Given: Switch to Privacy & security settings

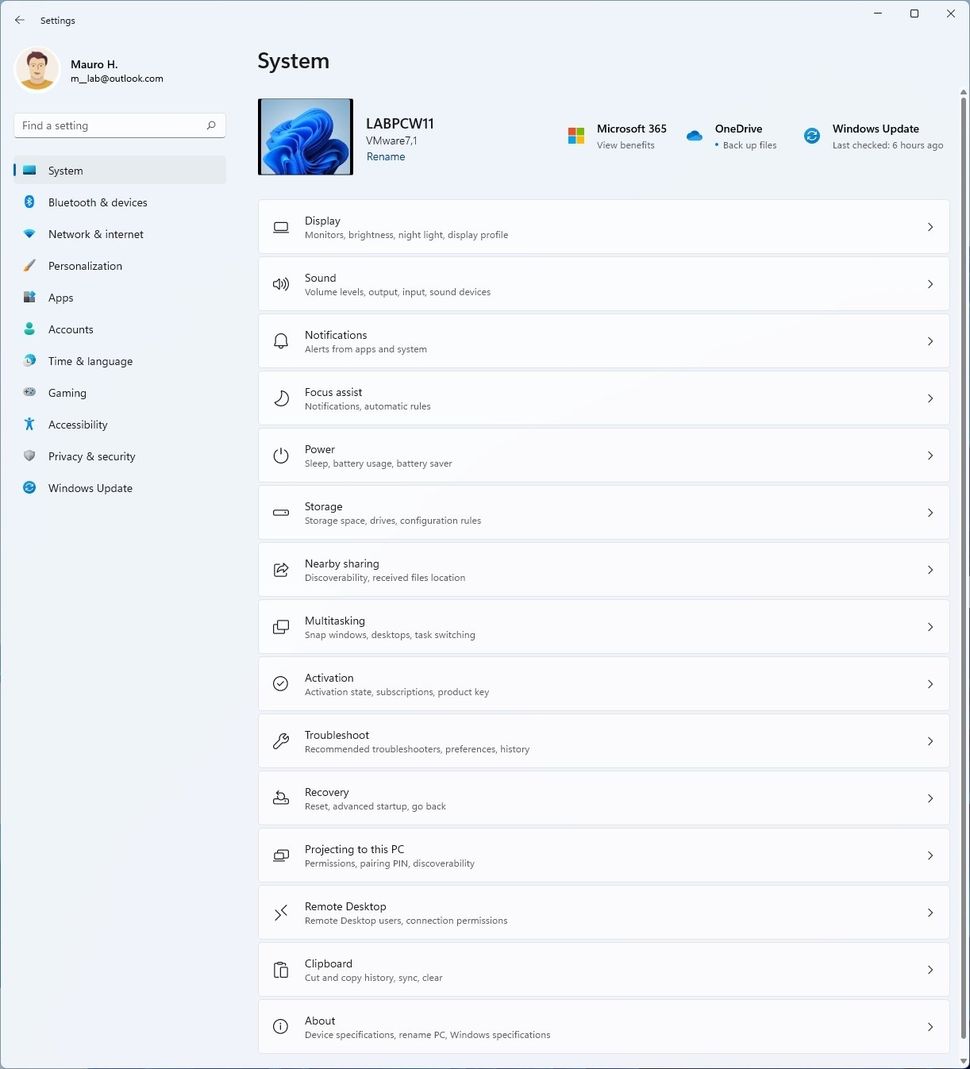Looking at the screenshot, I should [90, 456].
